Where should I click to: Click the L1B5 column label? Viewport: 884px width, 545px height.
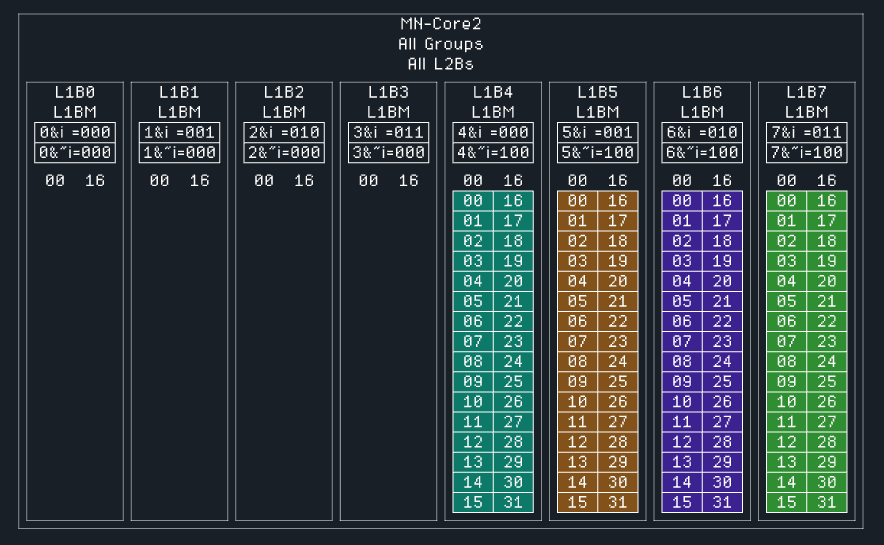coord(598,92)
